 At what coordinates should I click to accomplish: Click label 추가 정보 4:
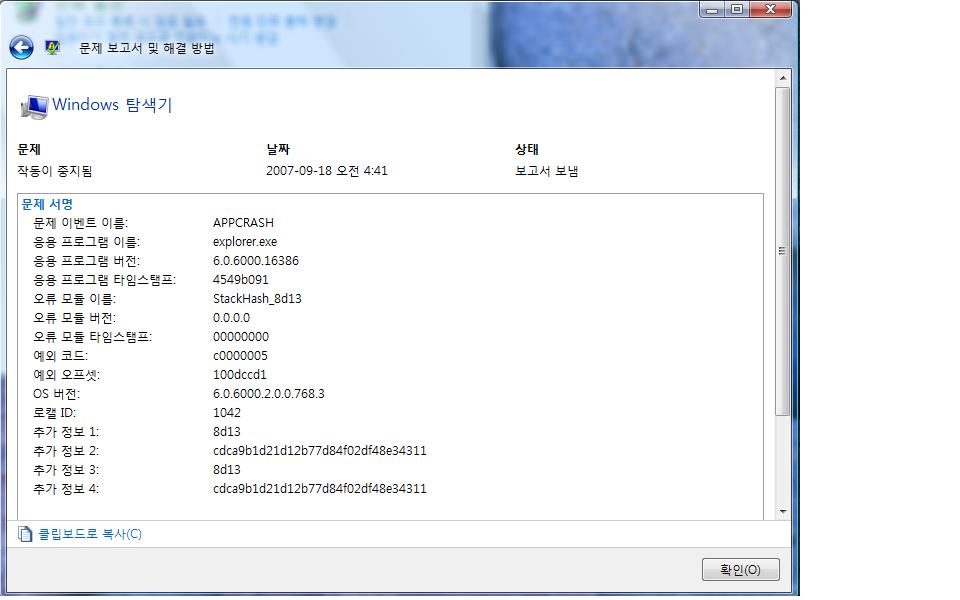[x=66, y=489]
